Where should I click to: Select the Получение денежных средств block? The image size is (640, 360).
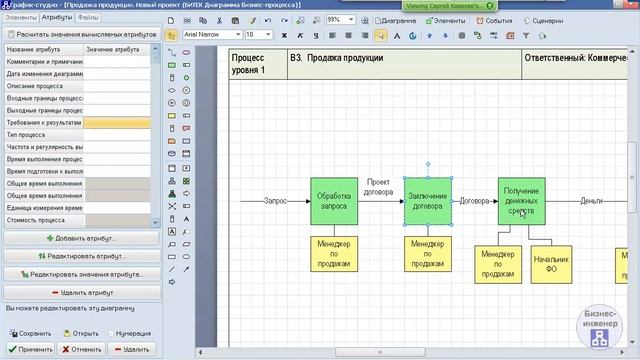[521, 201]
